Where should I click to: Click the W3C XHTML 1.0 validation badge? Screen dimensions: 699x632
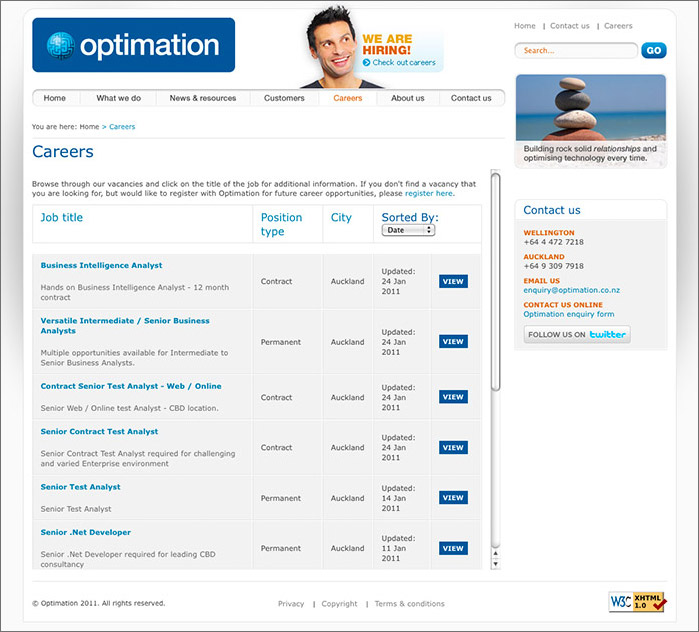(637, 602)
